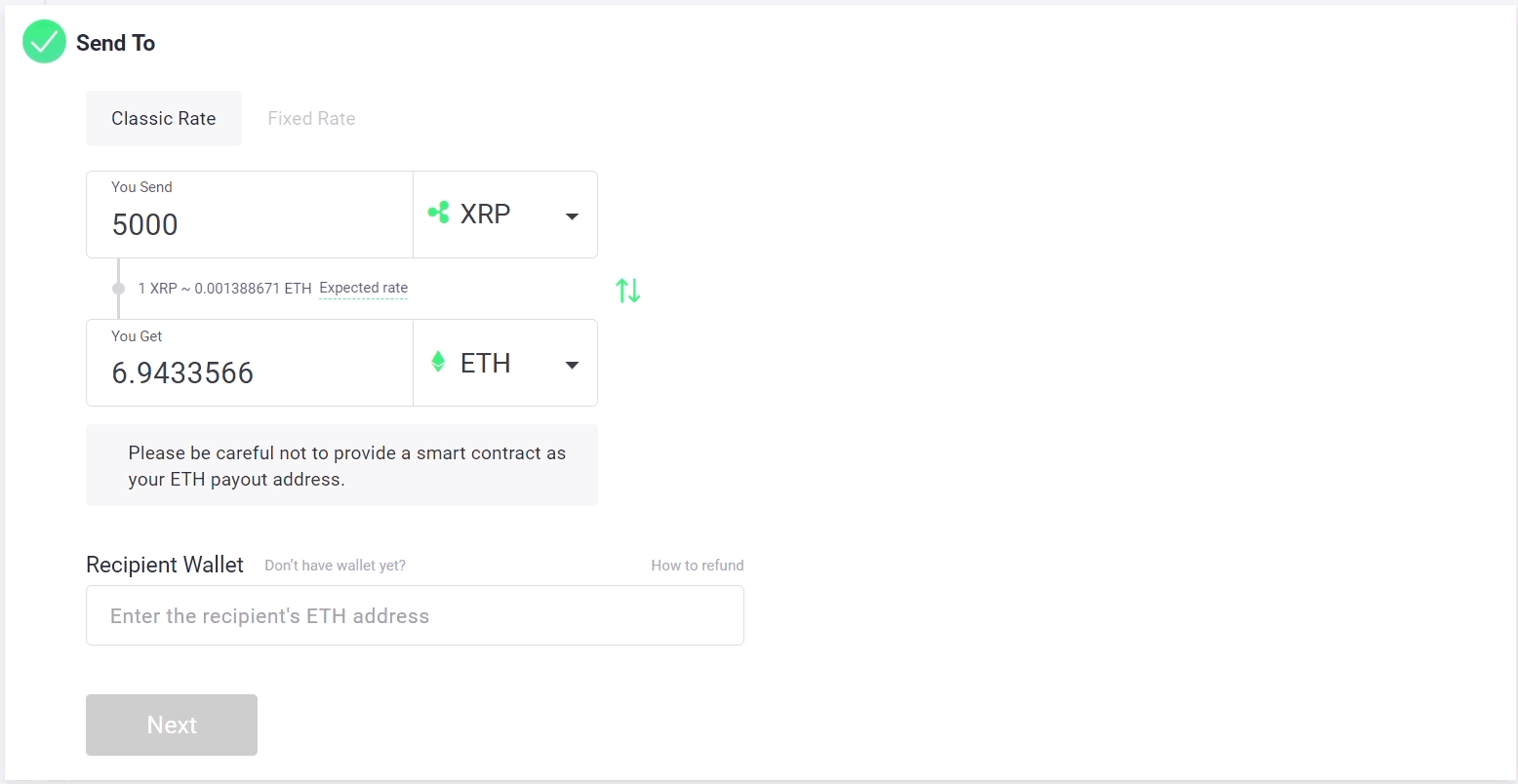The width and height of the screenshot is (1518, 784).
Task: Swap currencies with green arrows icon
Action: click(x=628, y=290)
